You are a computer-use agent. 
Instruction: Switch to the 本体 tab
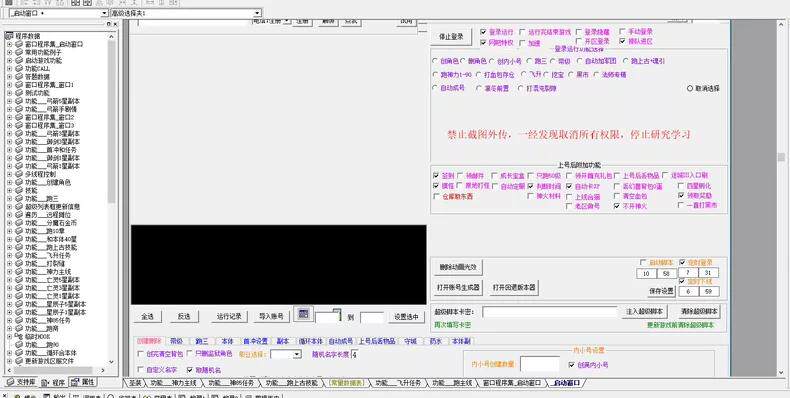pos(227,341)
